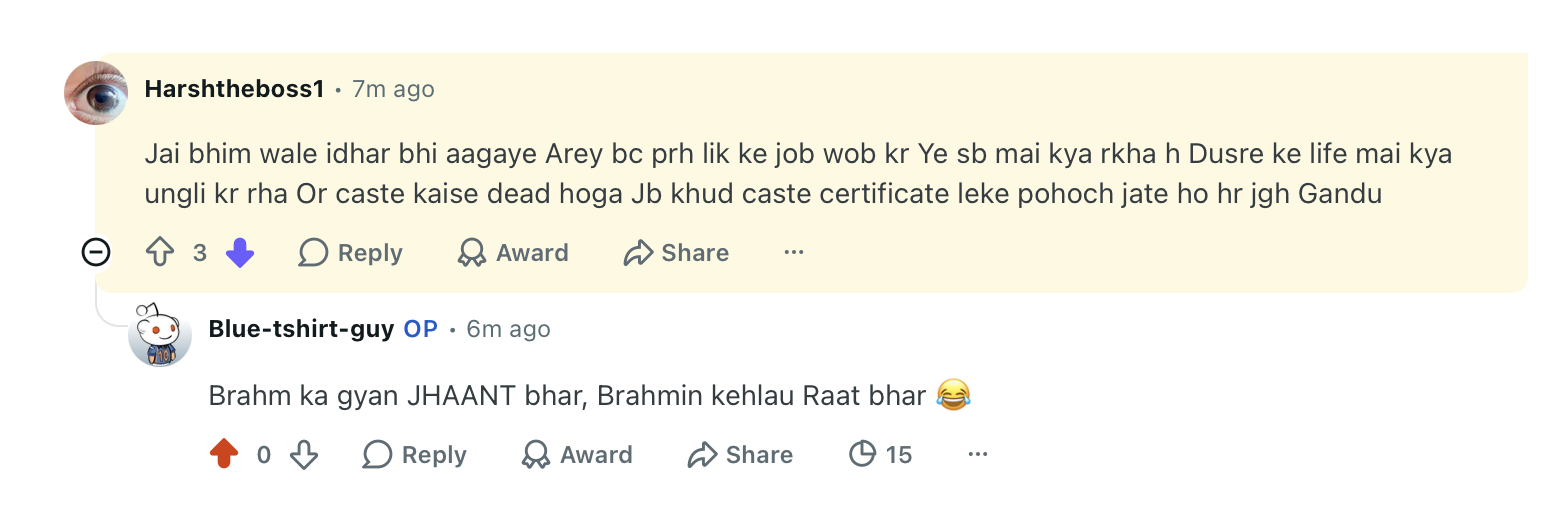Reply to Harshtheboss1's comment
This screenshot has width=1550, height=514.
[x=351, y=253]
